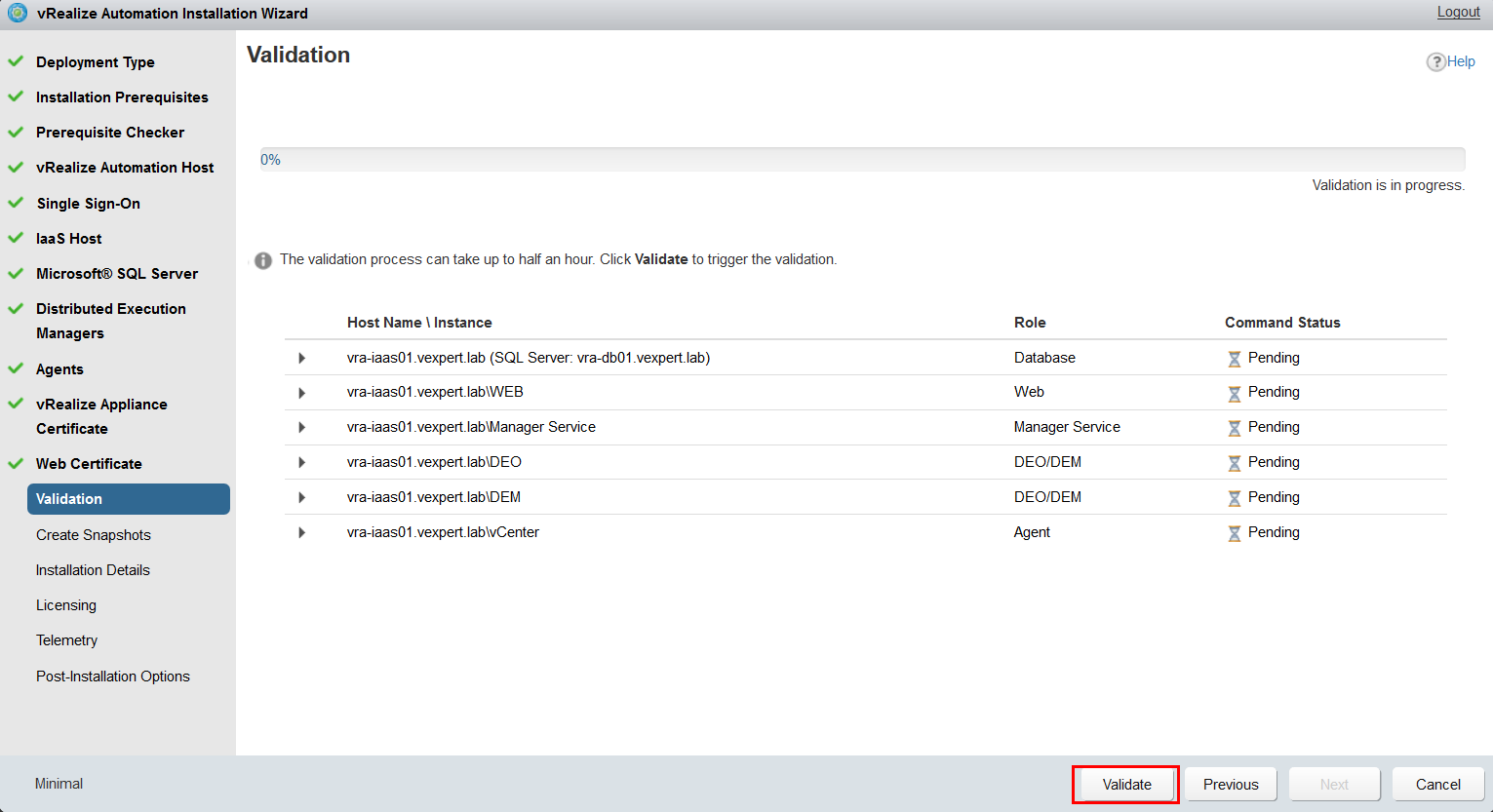Click the 0% progress label

point(270,160)
